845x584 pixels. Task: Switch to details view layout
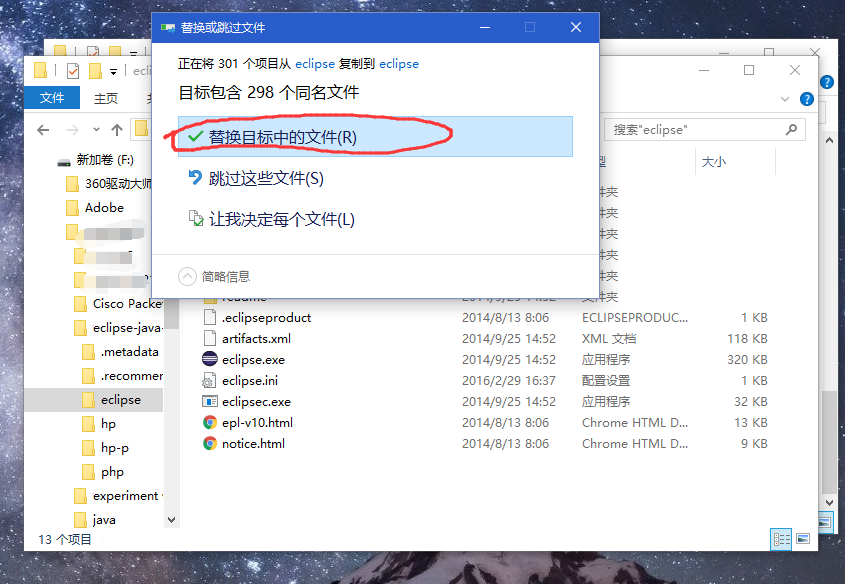pos(781,539)
